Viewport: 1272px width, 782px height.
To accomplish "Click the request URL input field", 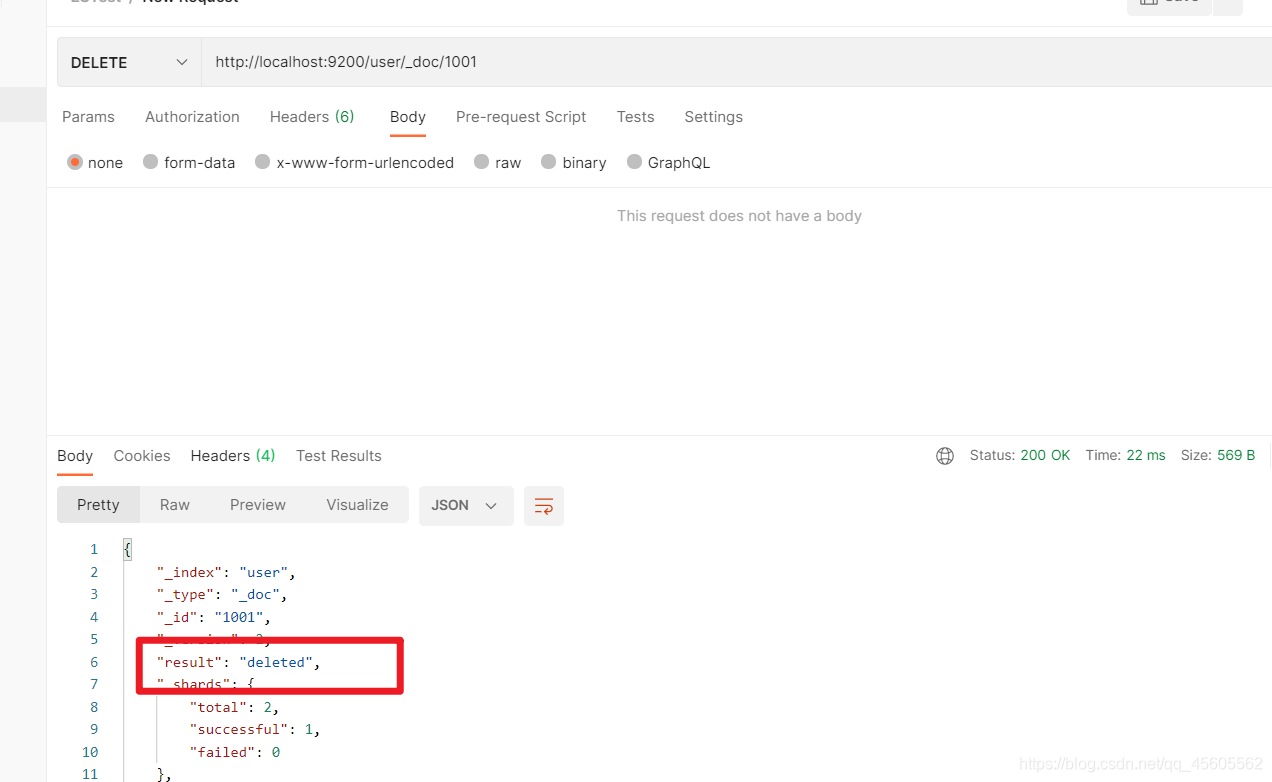I will pos(736,62).
